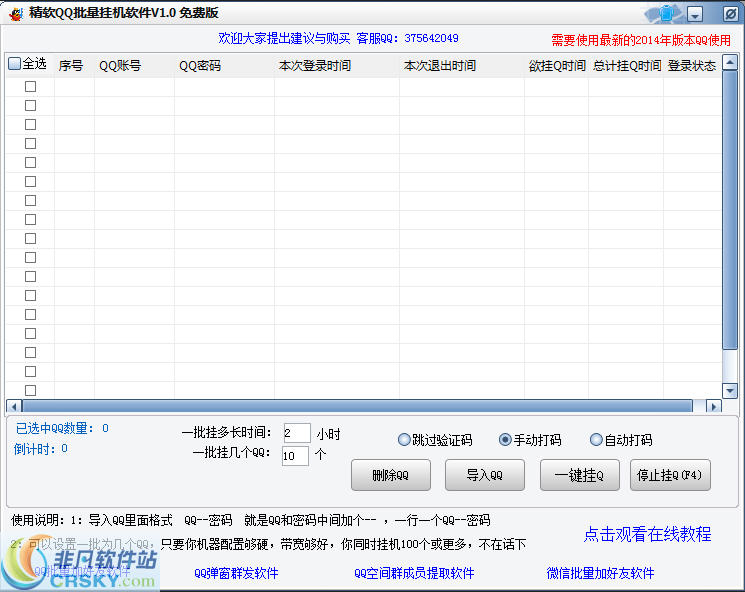The width and height of the screenshot is (745, 592).
Task: Click the 客服QQ: 375642049 text
Action: pyautogui.click(x=407, y=38)
